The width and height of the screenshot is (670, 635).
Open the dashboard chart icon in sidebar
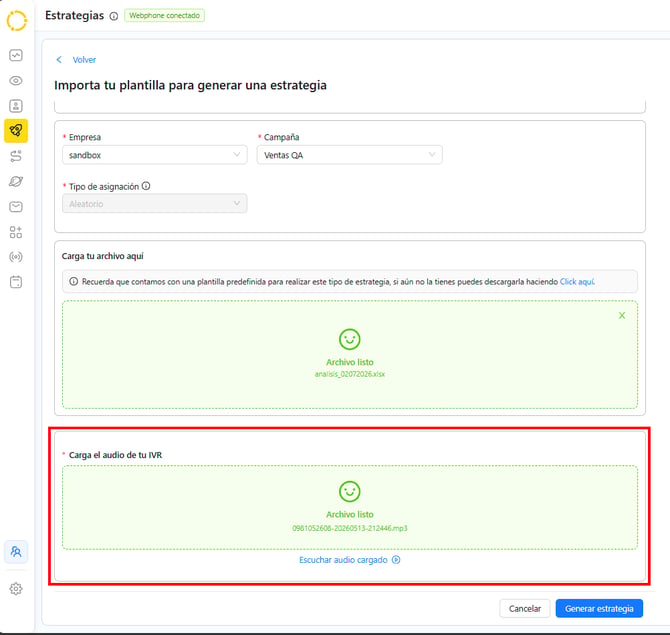[x=16, y=55]
